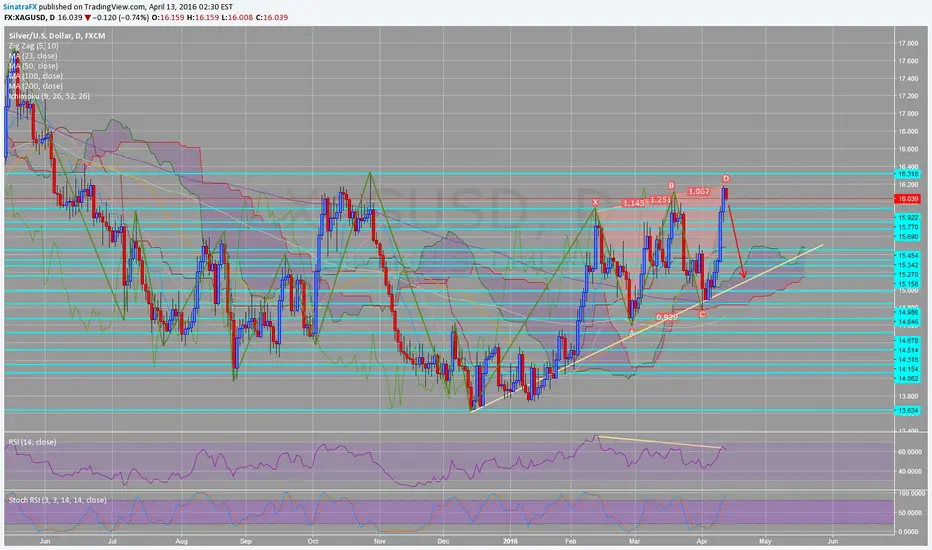Open the SinatraFX author link
Viewport: 932px width, 550px height.
[20, 7]
